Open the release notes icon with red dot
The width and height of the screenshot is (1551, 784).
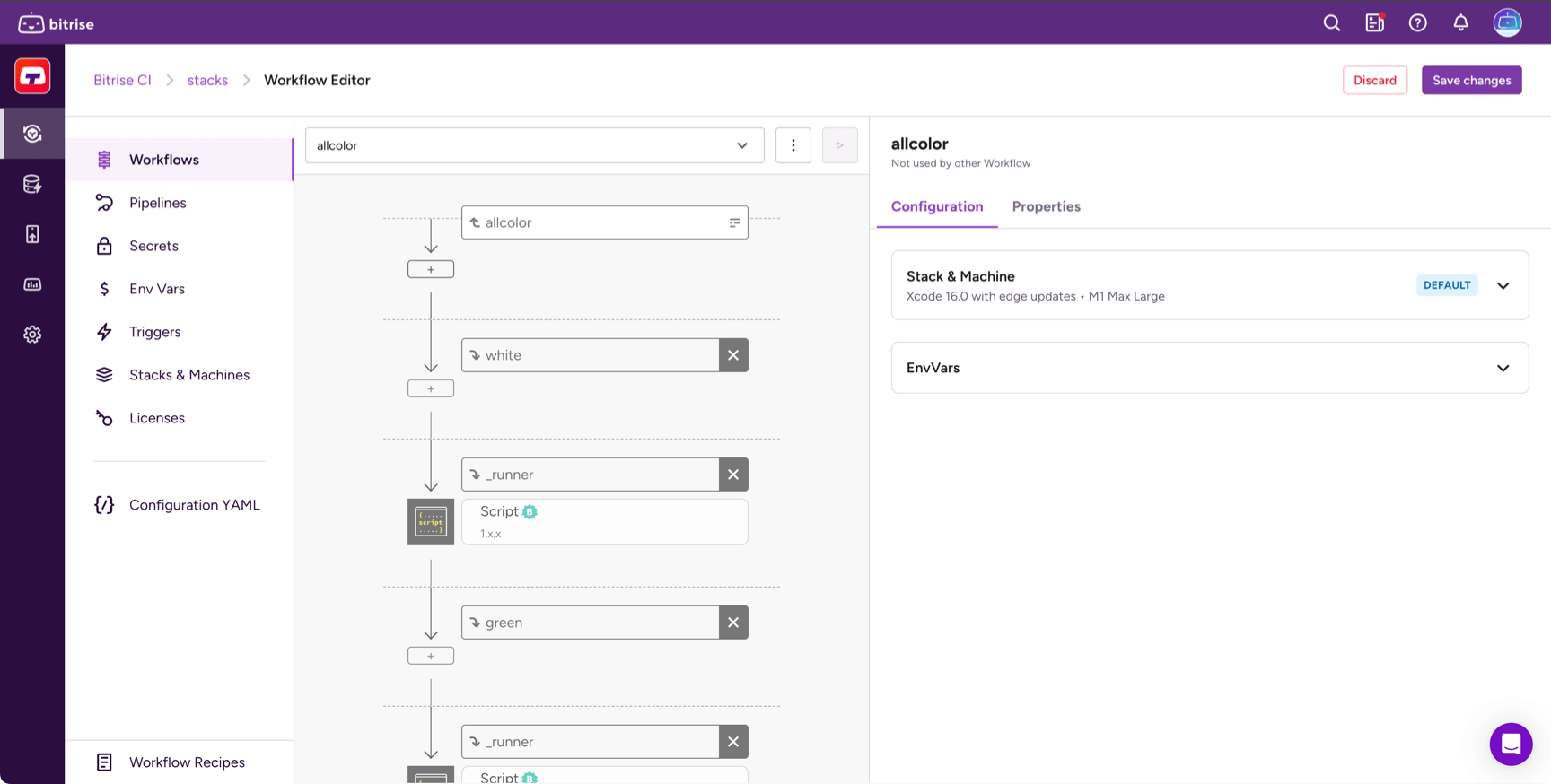1375,23
